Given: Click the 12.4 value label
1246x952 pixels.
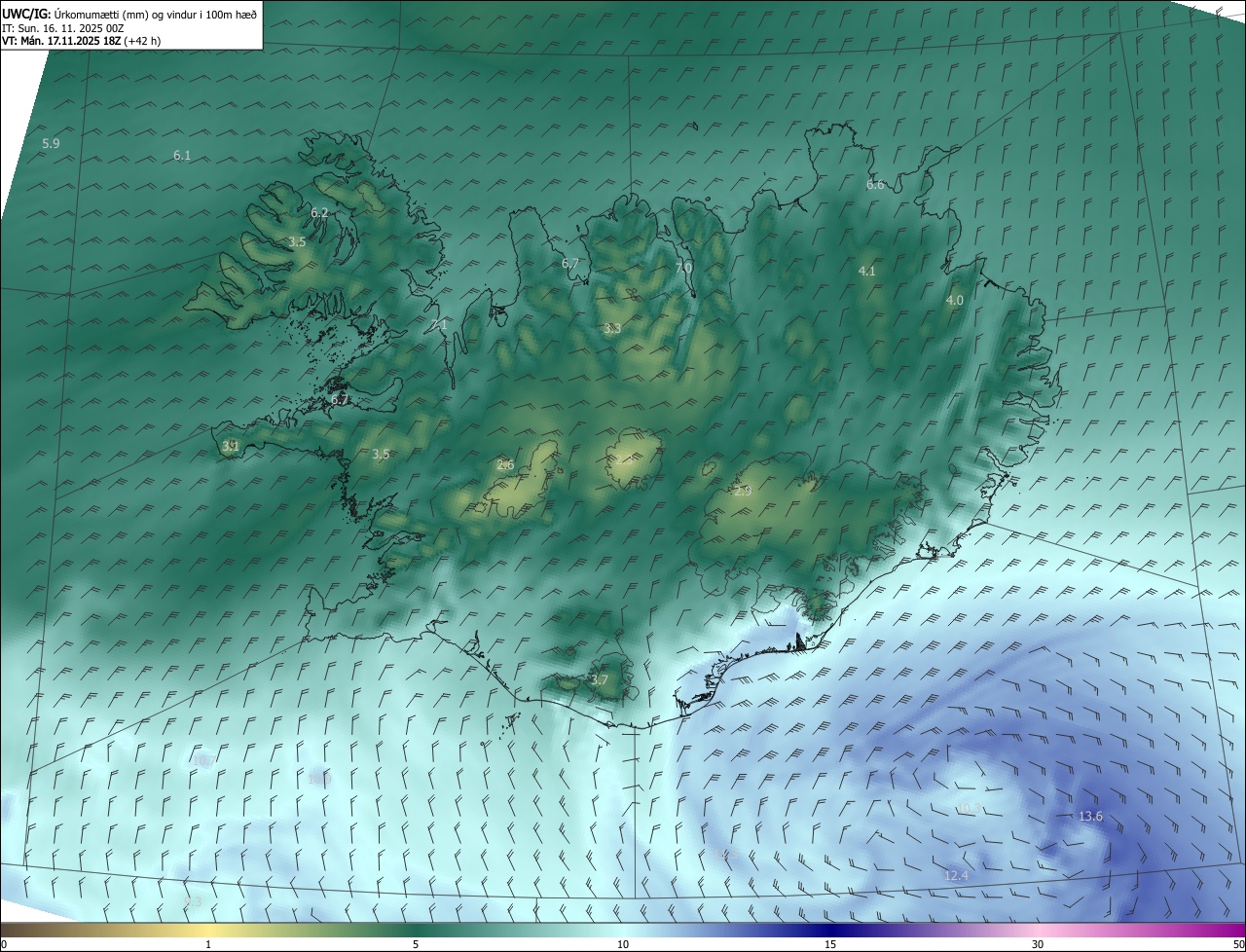Looking at the screenshot, I should 957,876.
